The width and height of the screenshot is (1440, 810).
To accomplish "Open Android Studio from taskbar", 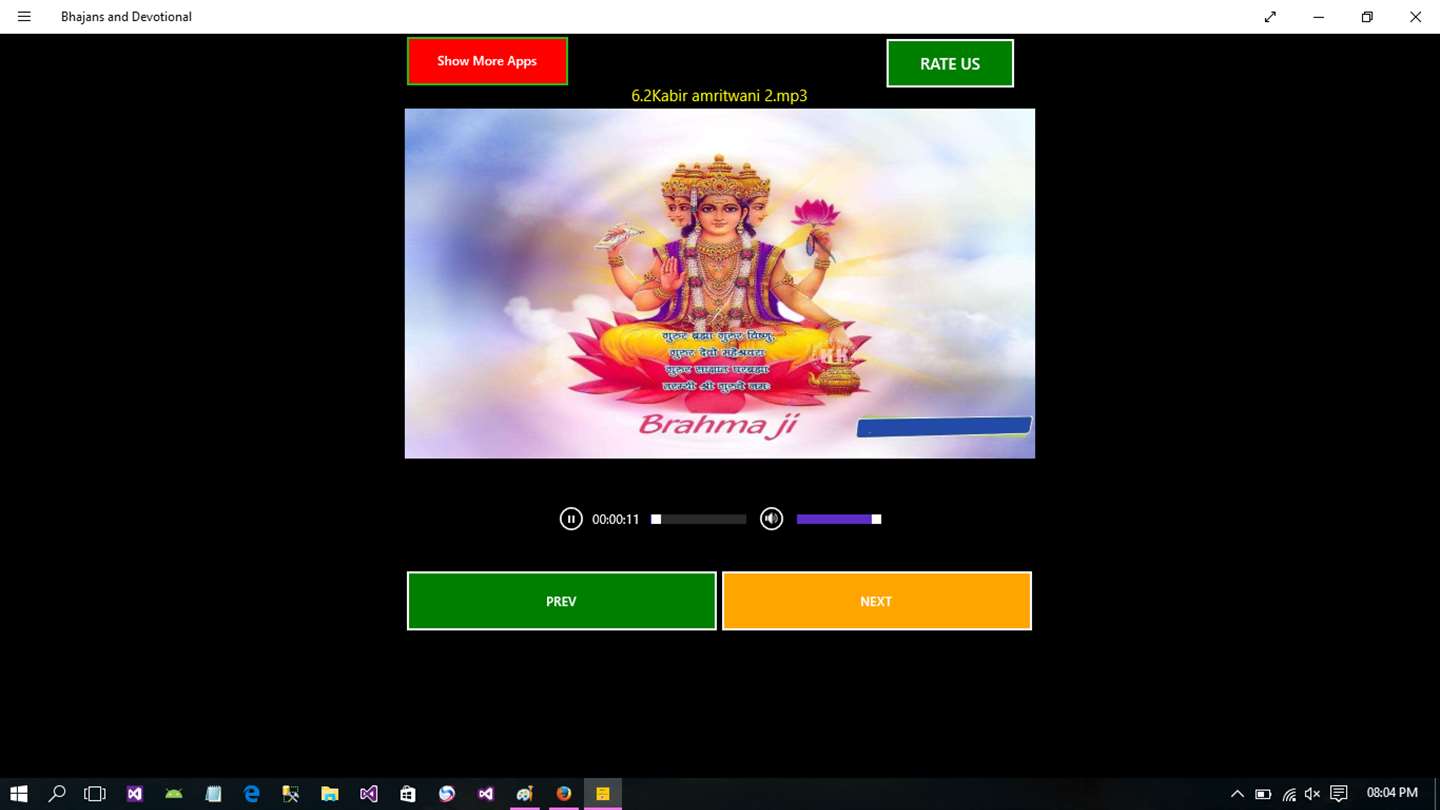I will (174, 794).
